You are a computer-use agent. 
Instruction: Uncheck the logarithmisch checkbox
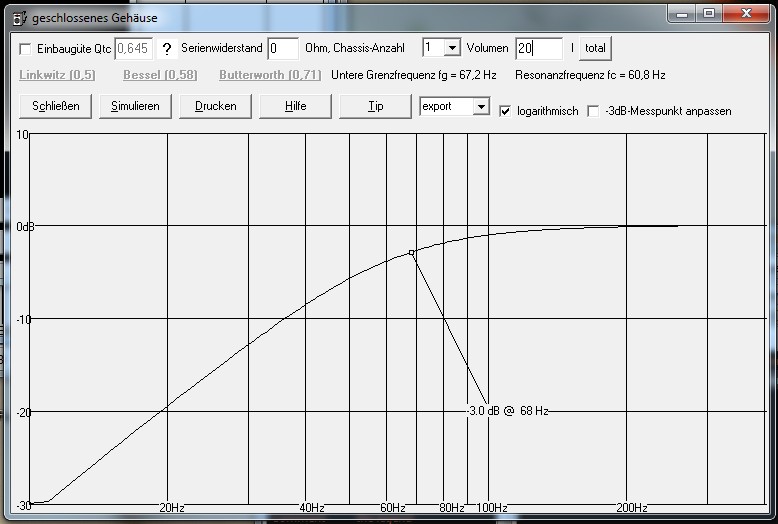(506, 111)
